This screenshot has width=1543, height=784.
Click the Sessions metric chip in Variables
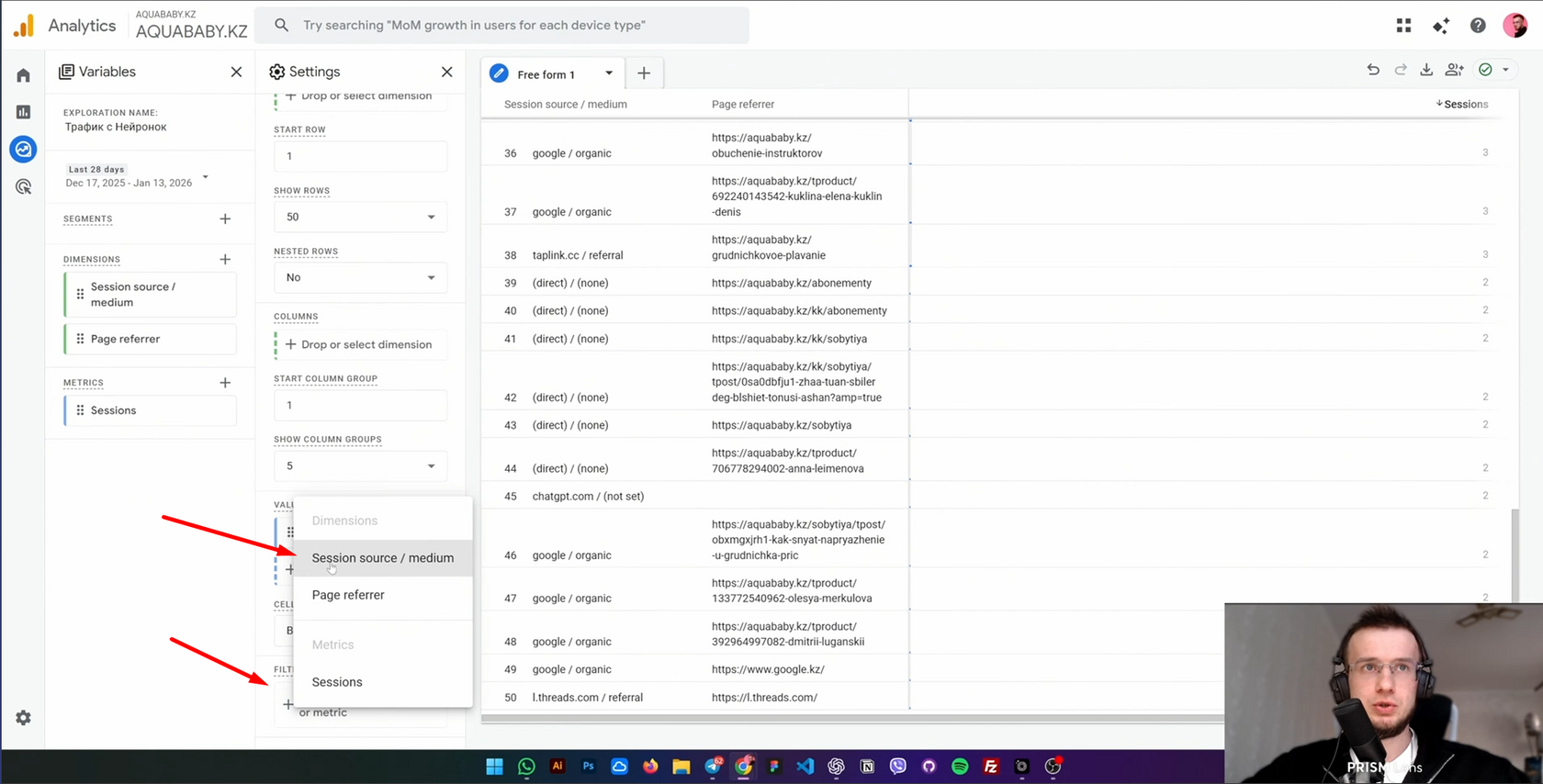(151, 410)
